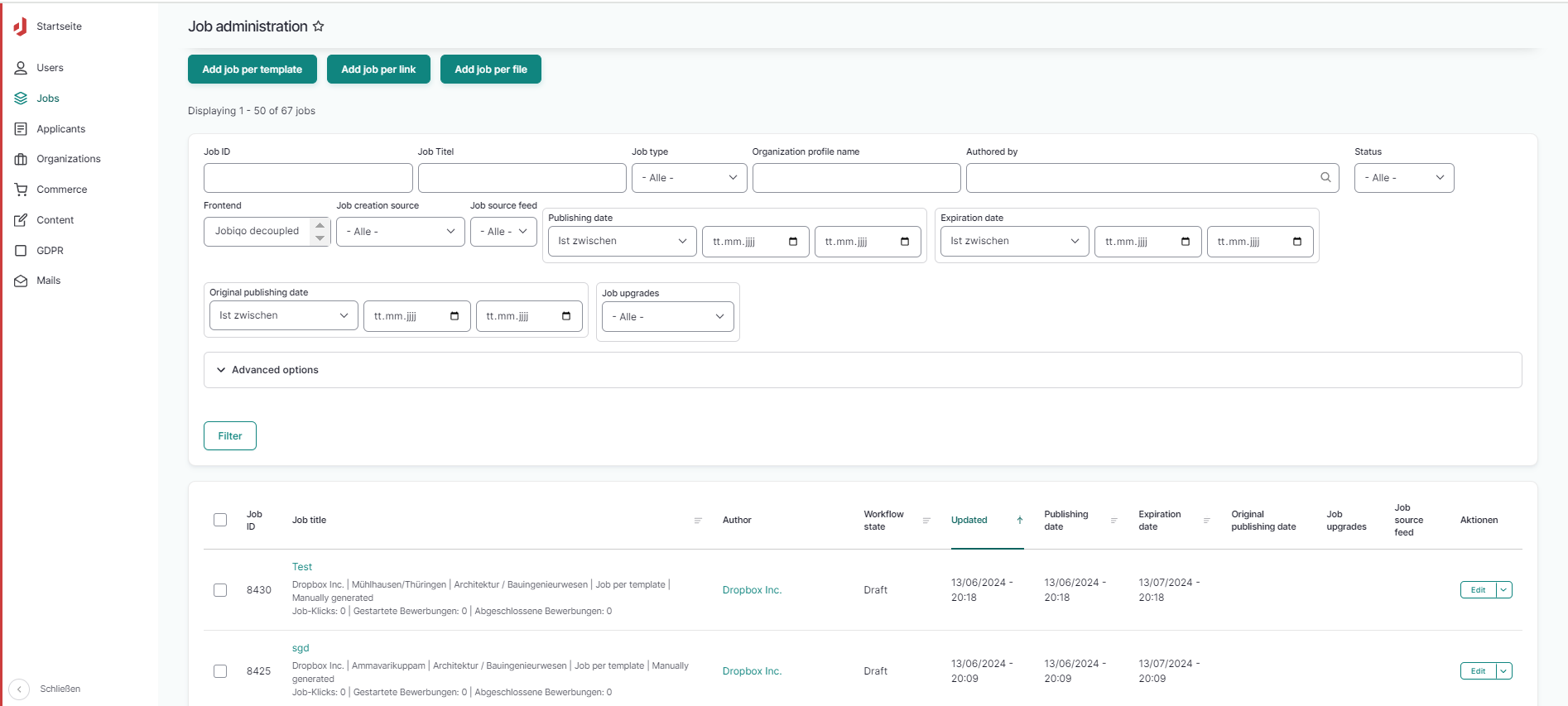Screen dimensions: 1568x706
Task: Open Expiration date 'Ist zwischen' operator dropdown
Action: pyautogui.click(x=1015, y=241)
